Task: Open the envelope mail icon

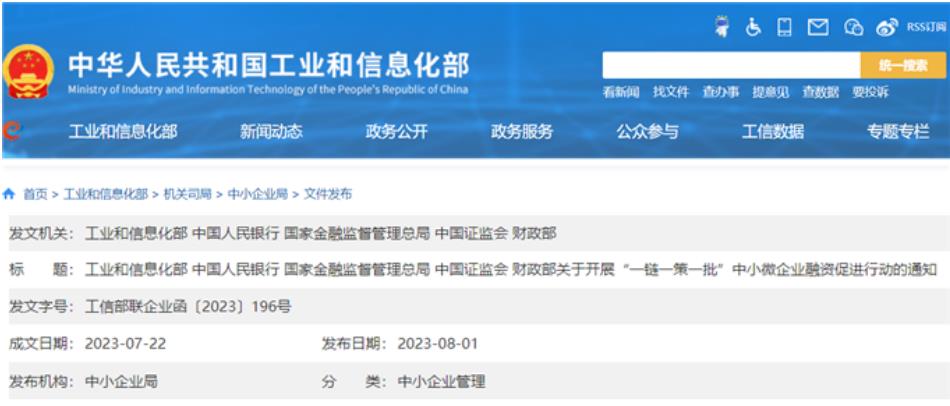Action: click(x=819, y=27)
